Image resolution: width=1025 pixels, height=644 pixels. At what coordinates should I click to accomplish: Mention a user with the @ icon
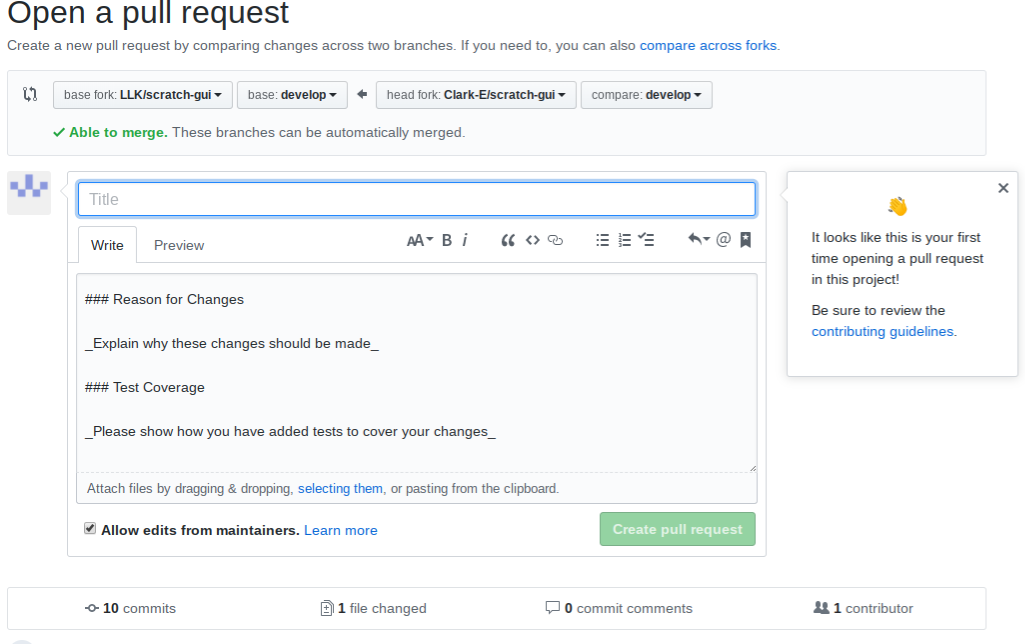(x=724, y=240)
